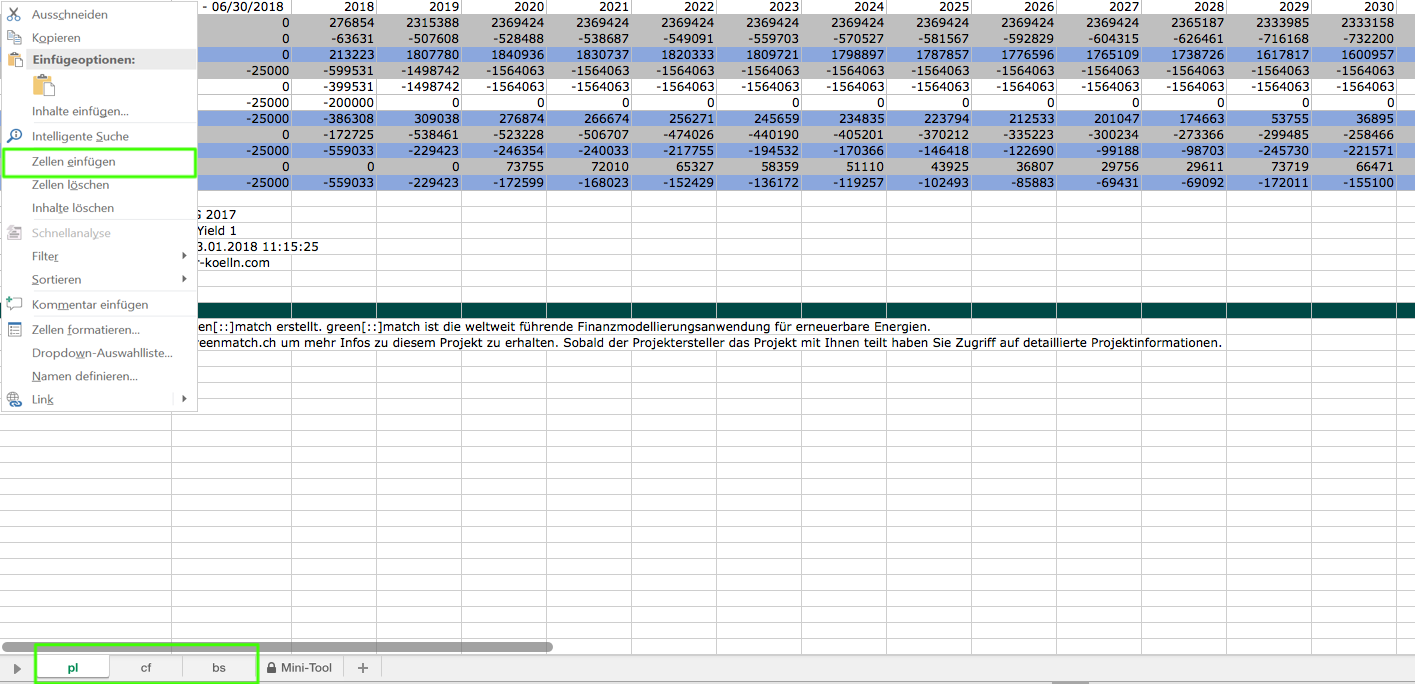The height and width of the screenshot is (684, 1415).
Task: Click the clipboard paste option icon
Action: 44,85
